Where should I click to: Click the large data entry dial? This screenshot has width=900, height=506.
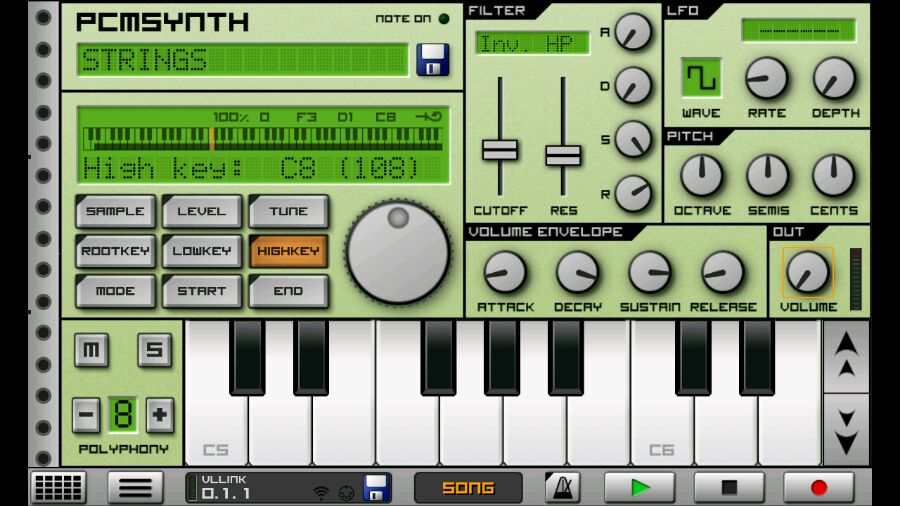click(398, 252)
